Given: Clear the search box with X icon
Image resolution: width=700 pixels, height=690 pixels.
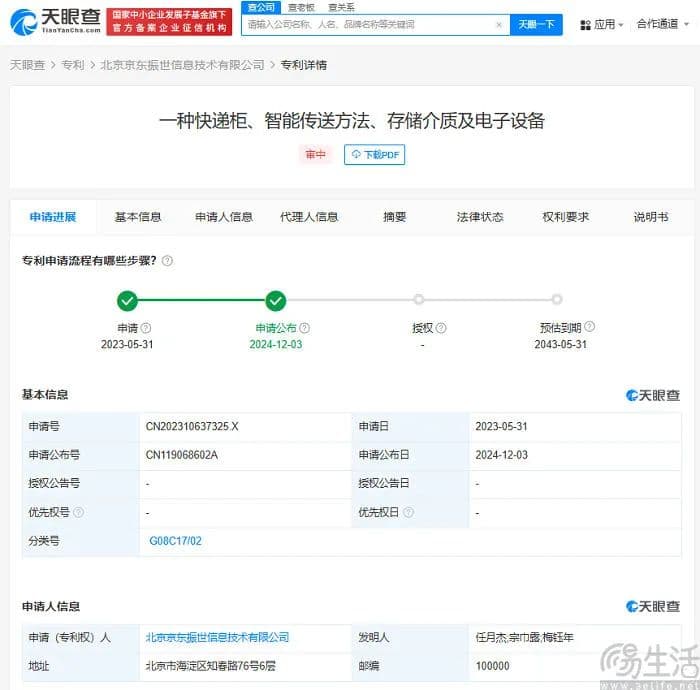Looking at the screenshot, I should pos(499,24).
